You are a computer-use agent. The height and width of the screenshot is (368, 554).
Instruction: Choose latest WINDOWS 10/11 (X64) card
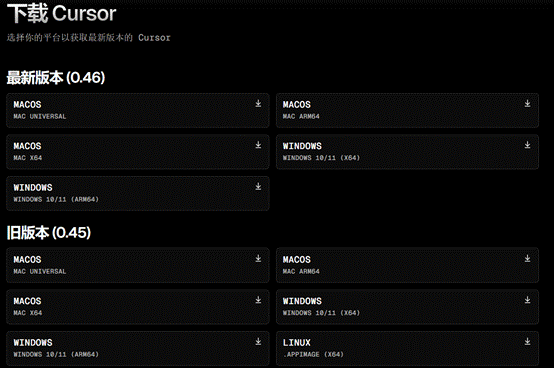point(407,152)
